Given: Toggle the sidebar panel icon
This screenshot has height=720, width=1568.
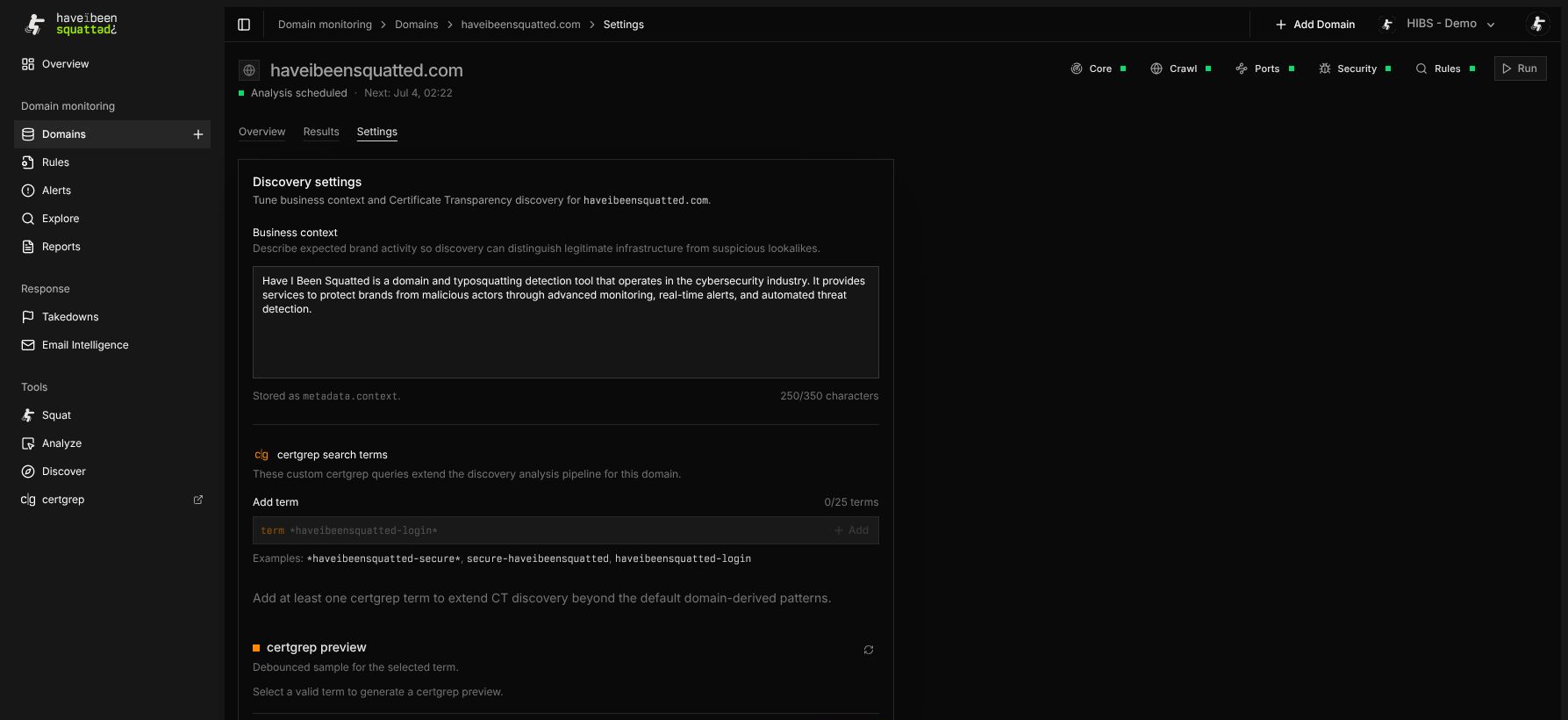Looking at the screenshot, I should [x=244, y=25].
